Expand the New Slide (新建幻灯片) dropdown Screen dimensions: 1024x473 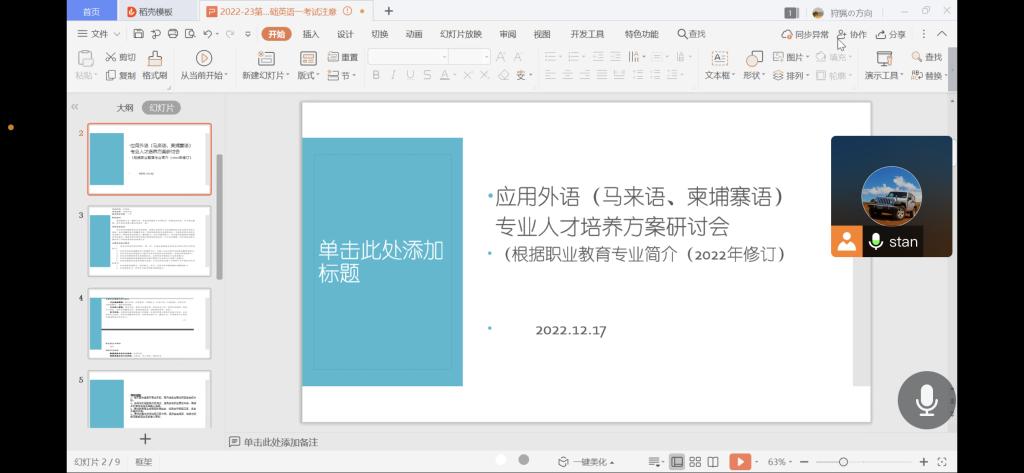tap(265, 76)
